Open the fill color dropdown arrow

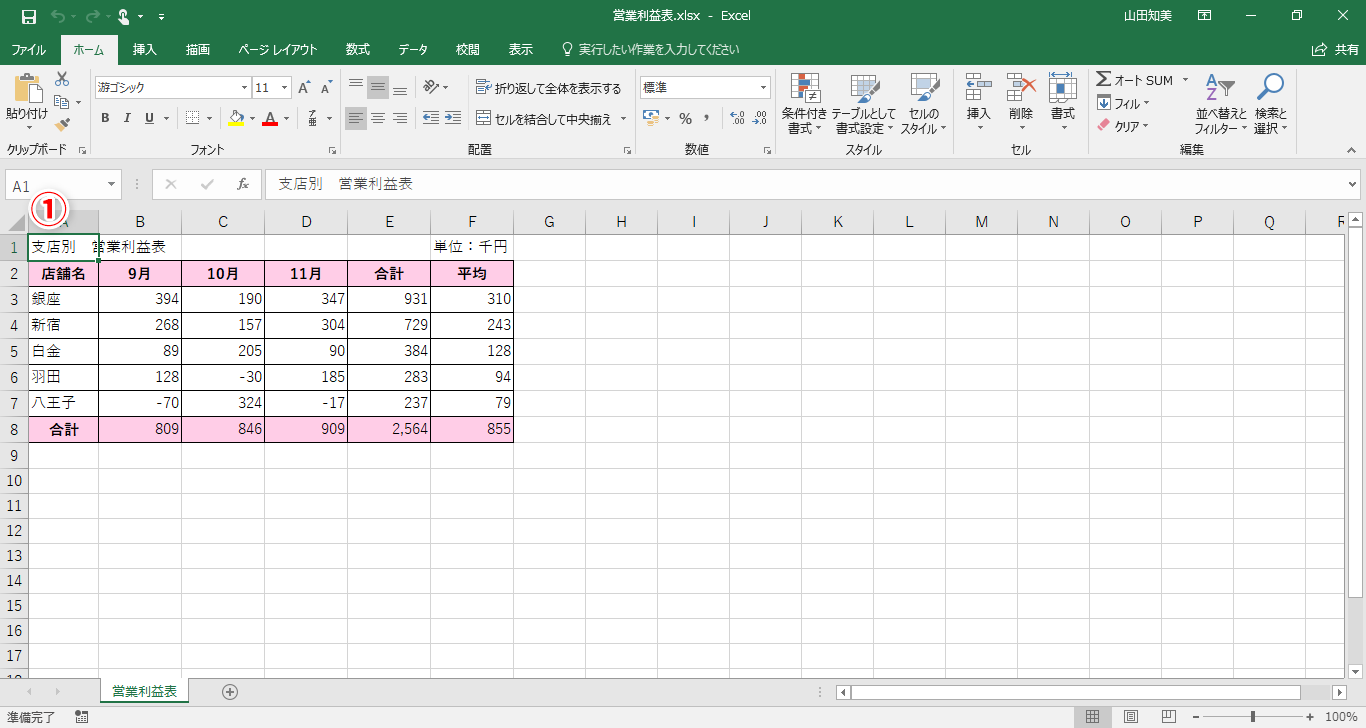252,118
